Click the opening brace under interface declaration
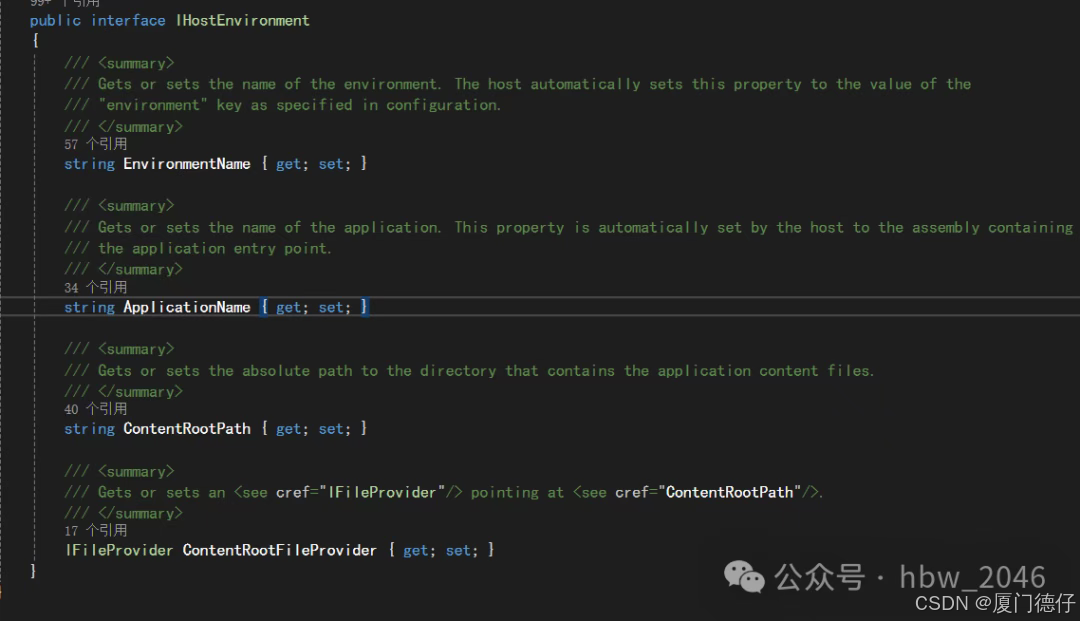The width and height of the screenshot is (1080, 621). (x=35, y=41)
